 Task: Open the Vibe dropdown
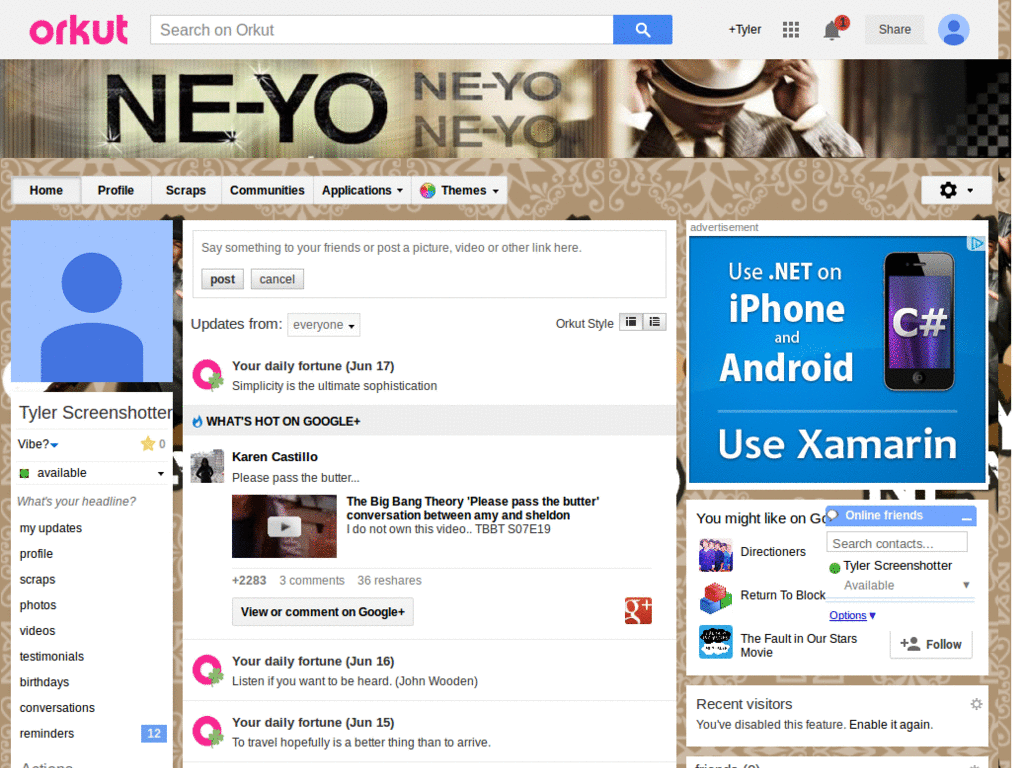(x=38, y=444)
